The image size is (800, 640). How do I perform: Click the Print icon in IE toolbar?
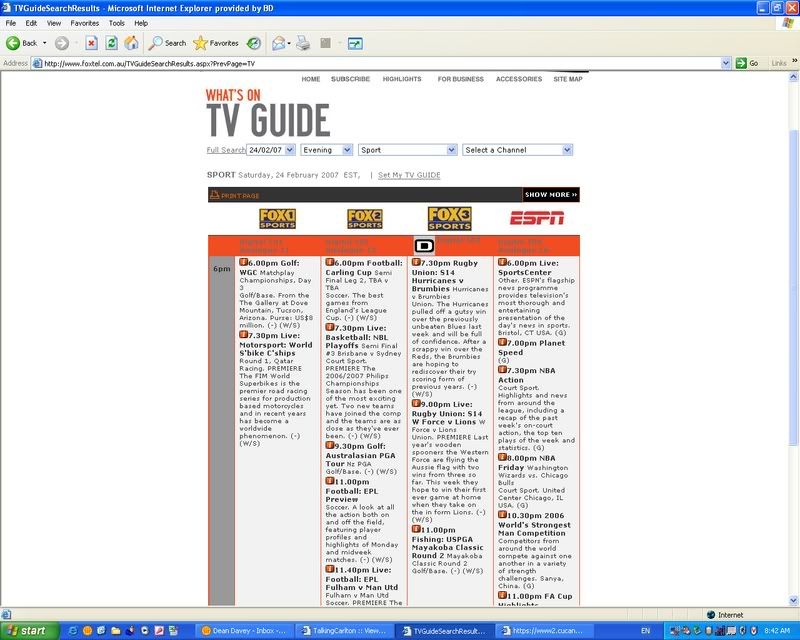pos(303,43)
